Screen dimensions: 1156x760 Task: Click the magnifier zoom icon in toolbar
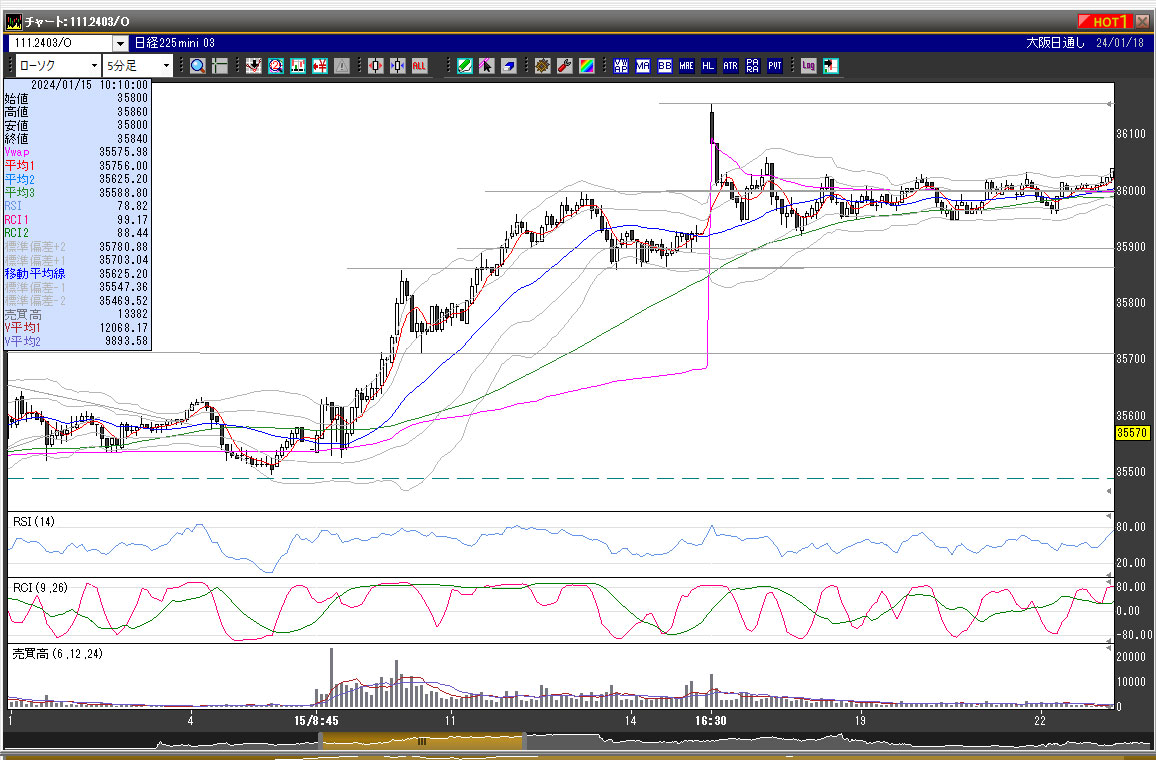click(198, 66)
